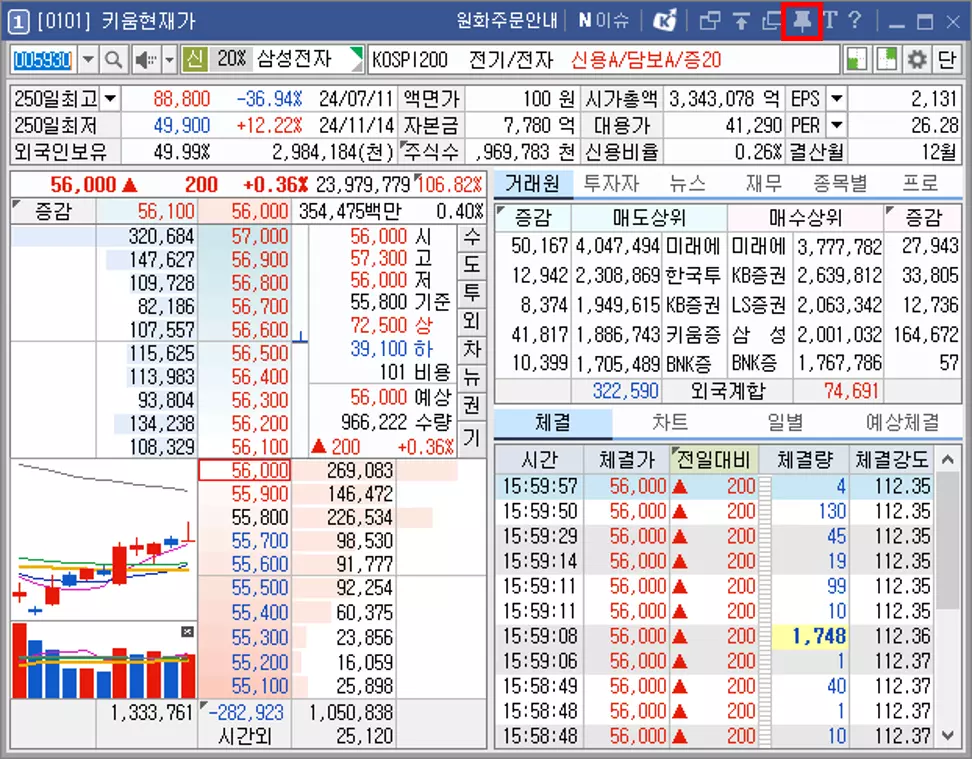
Task: Click the 매수상위 column header
Action: pos(805,218)
